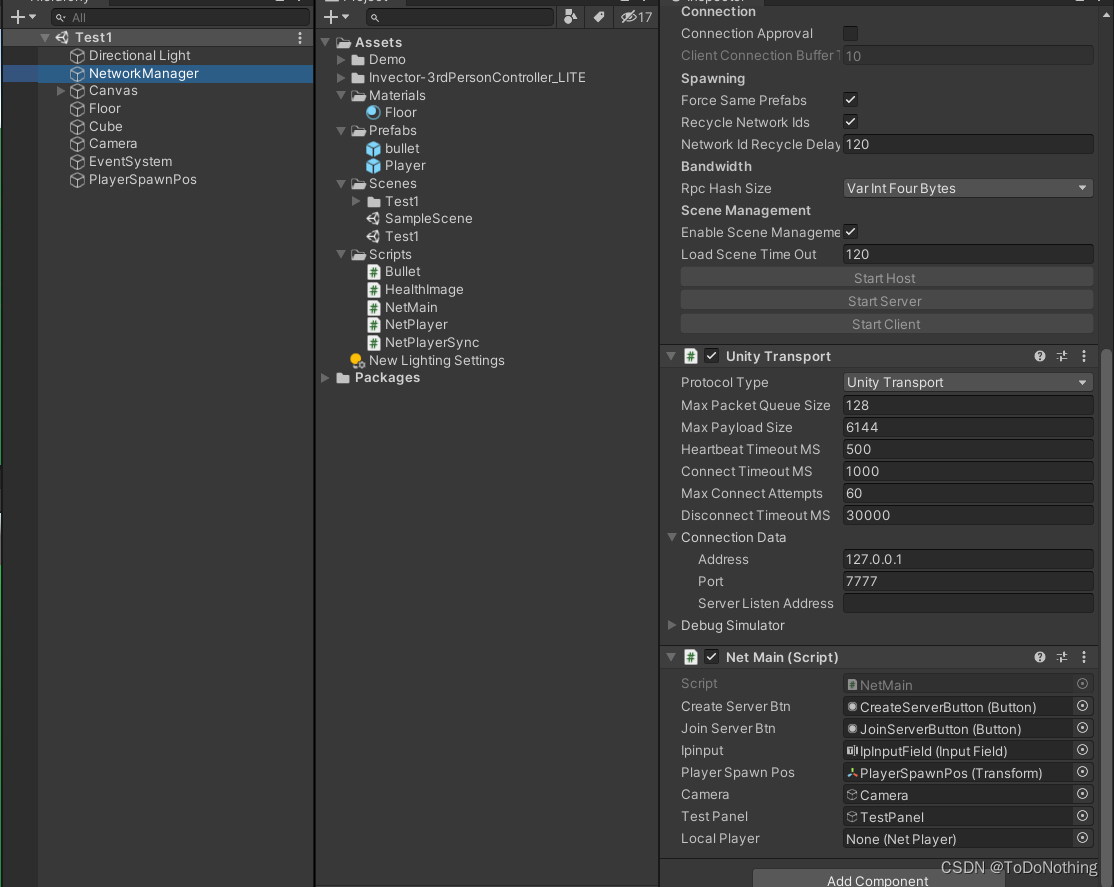This screenshot has height=887, width=1114.
Task: Select the HealthImage script icon
Action: pyautogui.click(x=374, y=289)
